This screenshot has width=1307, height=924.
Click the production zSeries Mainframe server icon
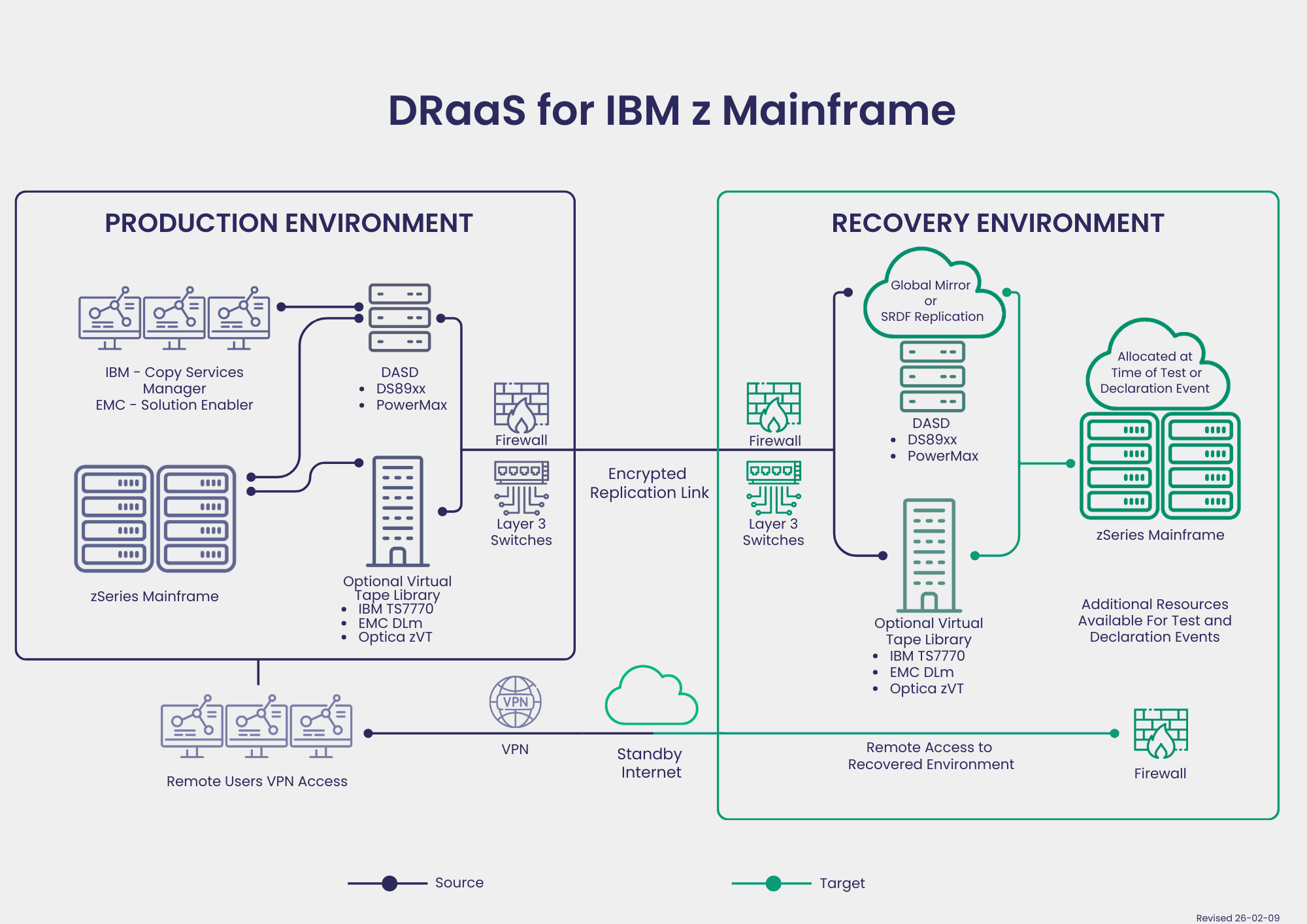(155, 519)
